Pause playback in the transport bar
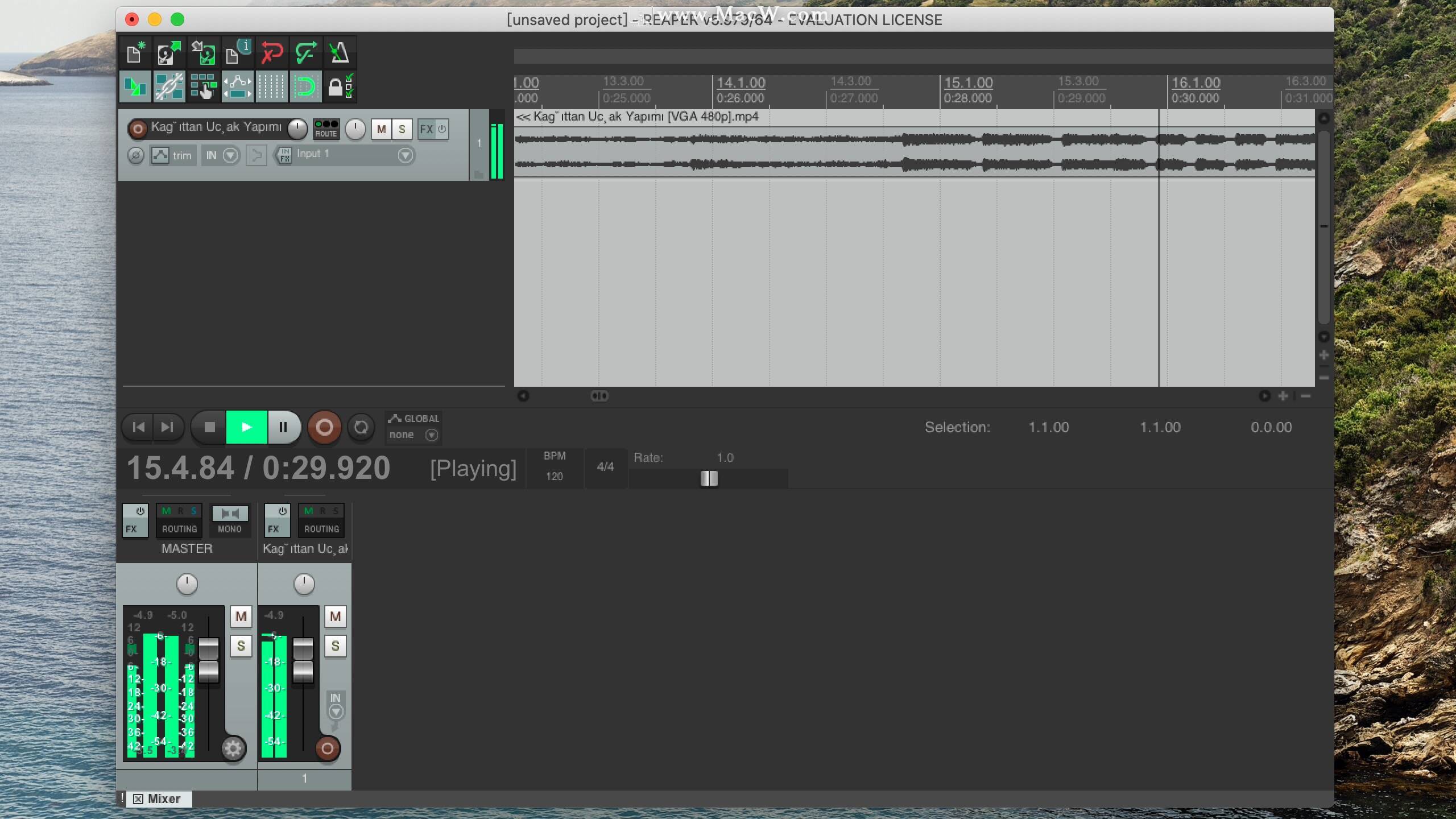This screenshot has width=1456, height=819. [283, 427]
